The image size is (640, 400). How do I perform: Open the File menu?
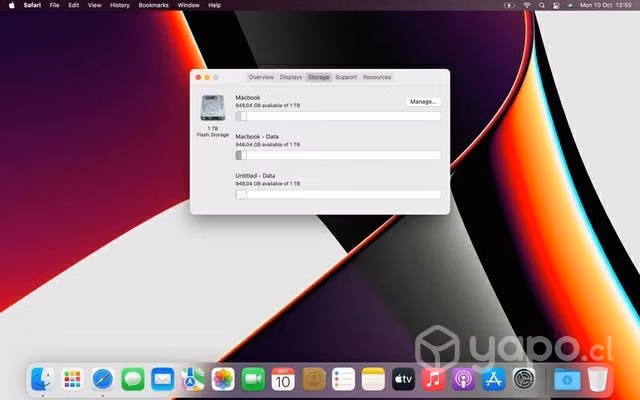tap(54, 5)
